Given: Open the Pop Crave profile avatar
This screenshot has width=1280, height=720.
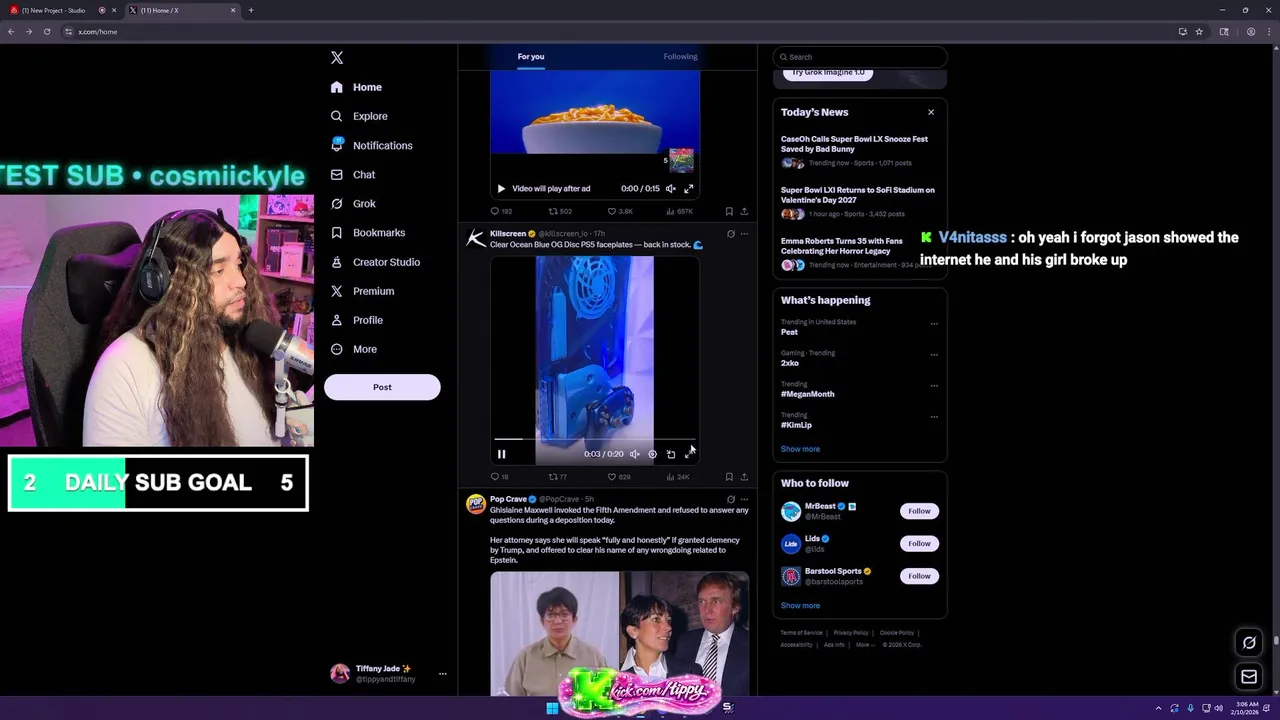Looking at the screenshot, I should [x=476, y=504].
